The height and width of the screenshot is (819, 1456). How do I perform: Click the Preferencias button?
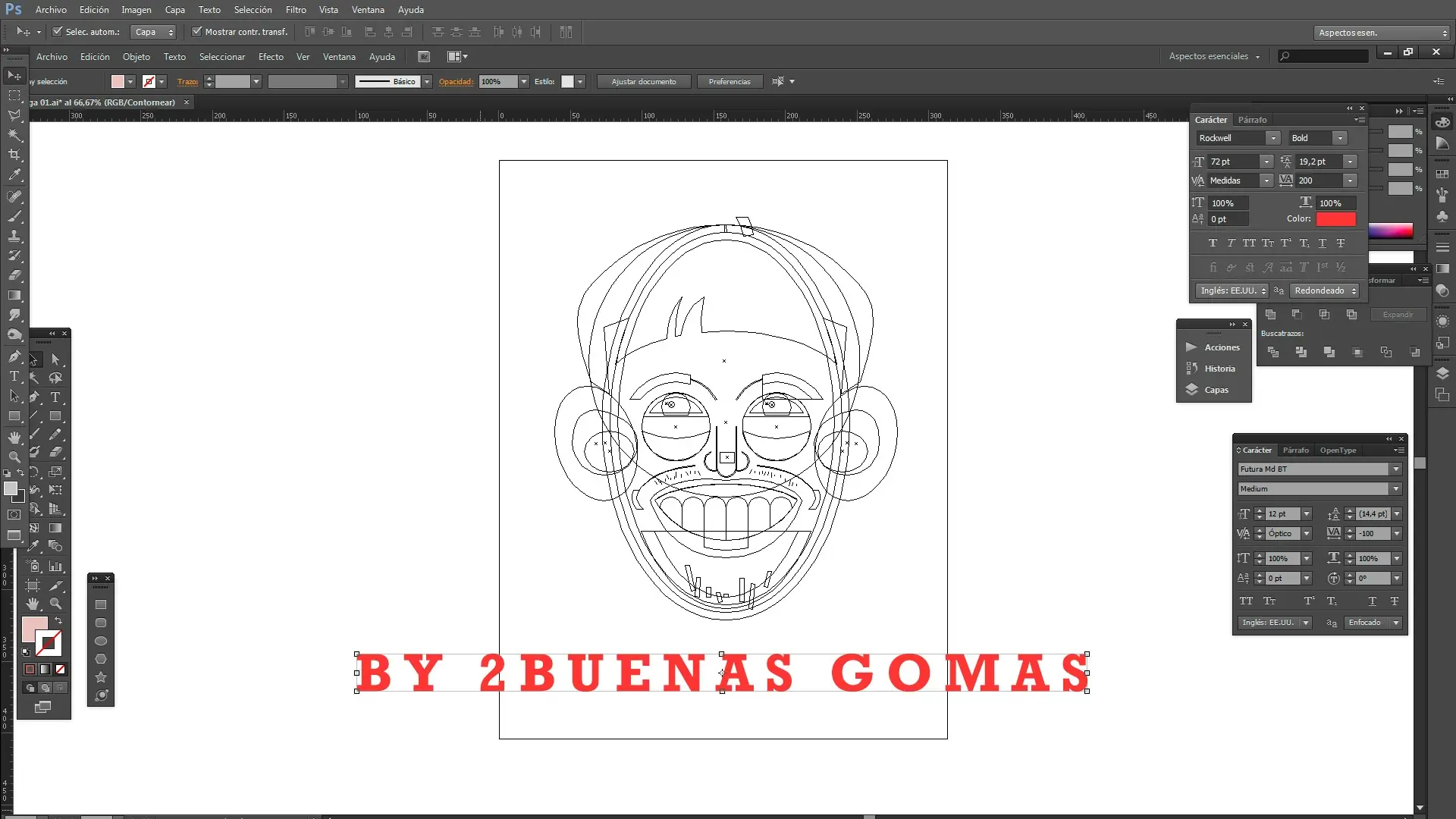(730, 81)
